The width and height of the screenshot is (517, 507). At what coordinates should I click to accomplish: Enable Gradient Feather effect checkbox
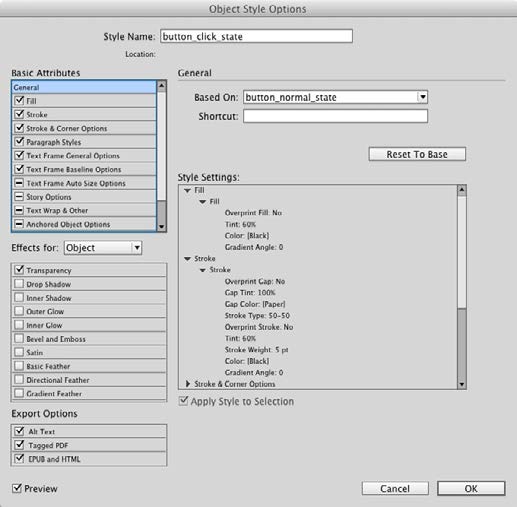click(x=19, y=393)
